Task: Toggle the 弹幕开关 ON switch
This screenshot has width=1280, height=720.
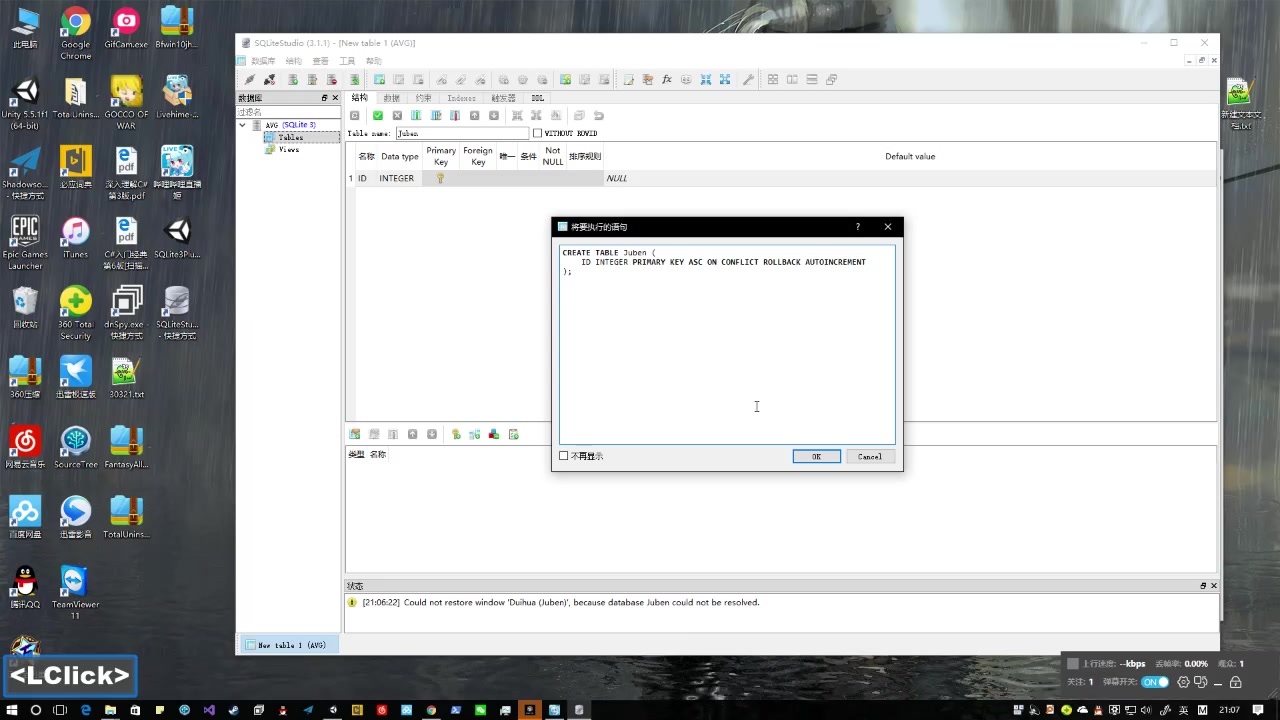Action: (x=1155, y=682)
